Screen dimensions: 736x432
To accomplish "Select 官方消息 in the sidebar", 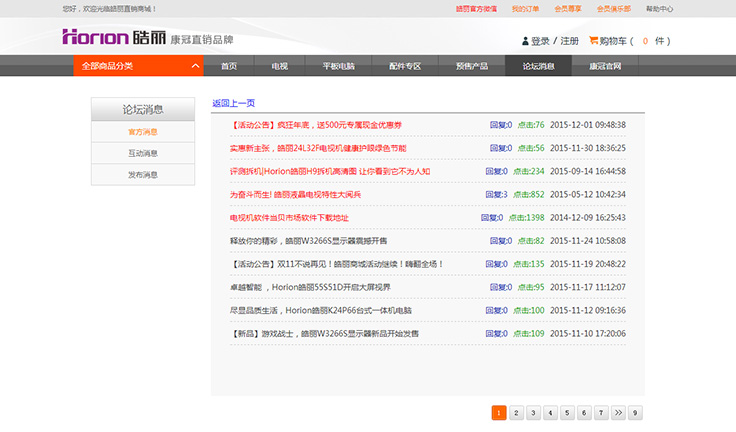I will (143, 132).
